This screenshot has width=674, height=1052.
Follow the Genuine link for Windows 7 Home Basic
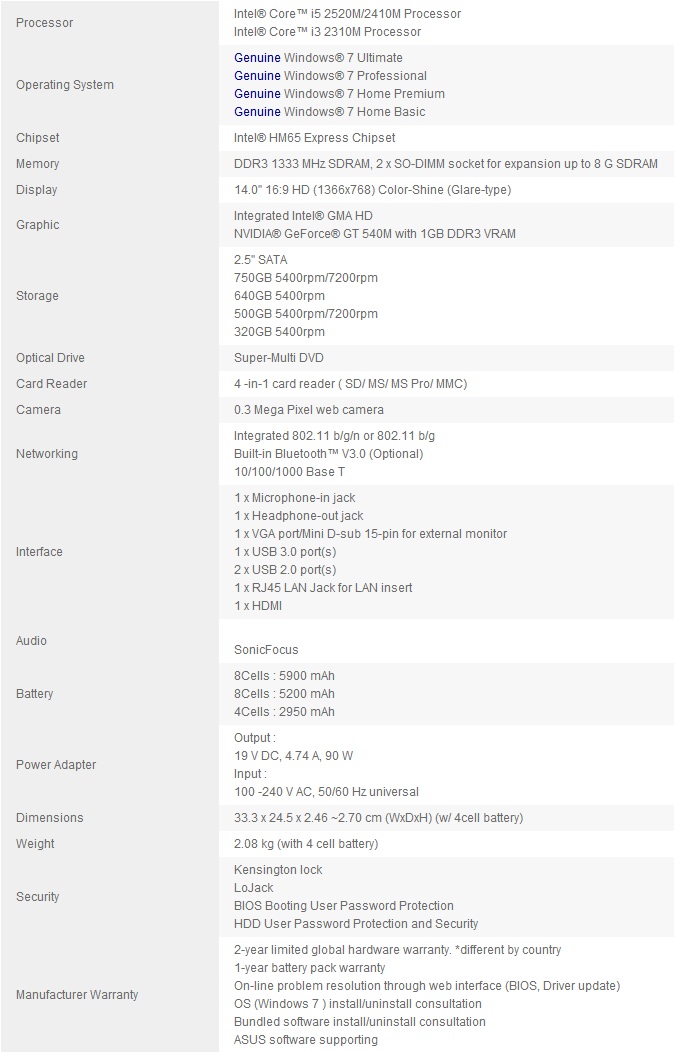(x=257, y=112)
